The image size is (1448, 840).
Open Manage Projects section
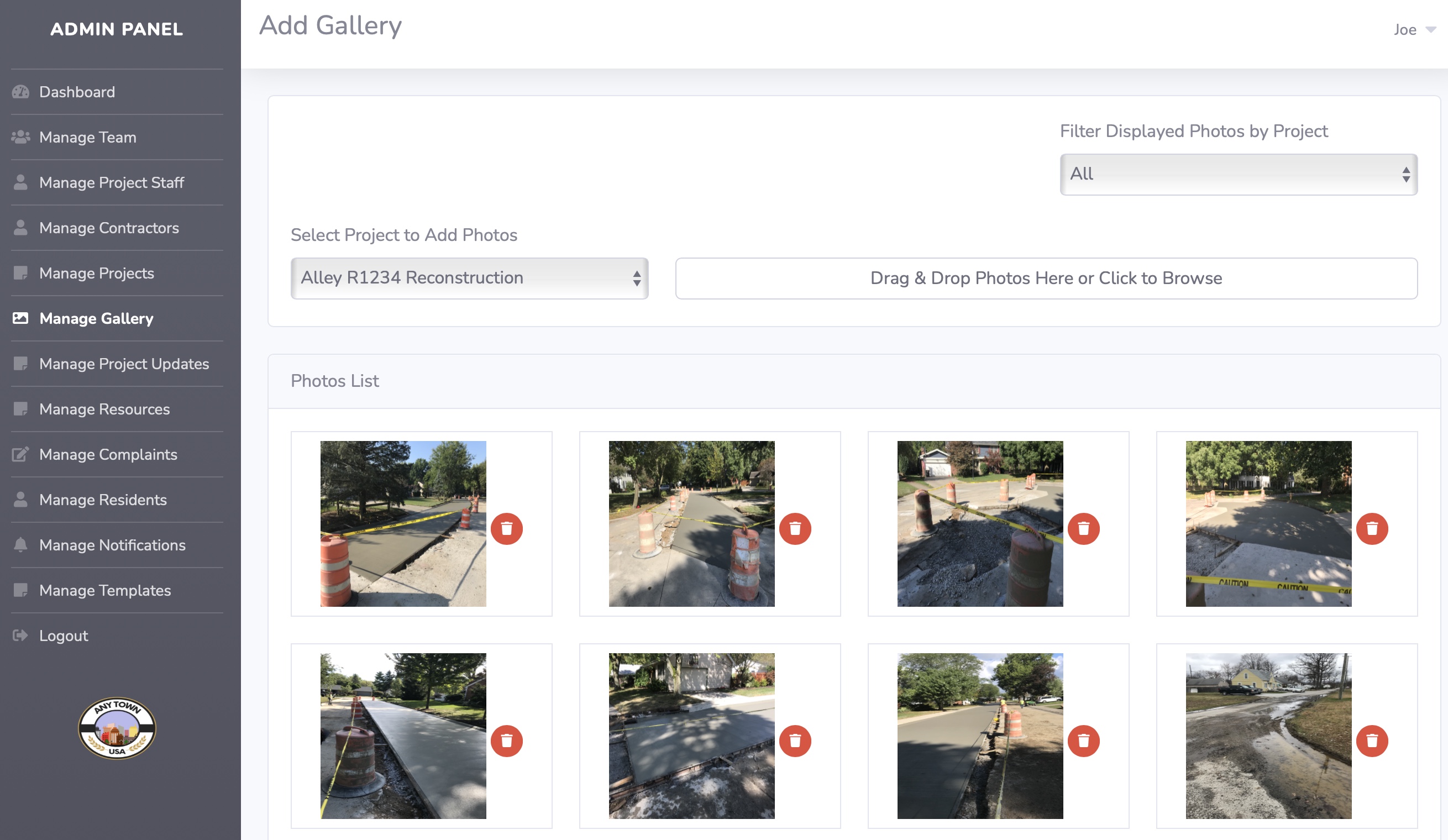(97, 274)
